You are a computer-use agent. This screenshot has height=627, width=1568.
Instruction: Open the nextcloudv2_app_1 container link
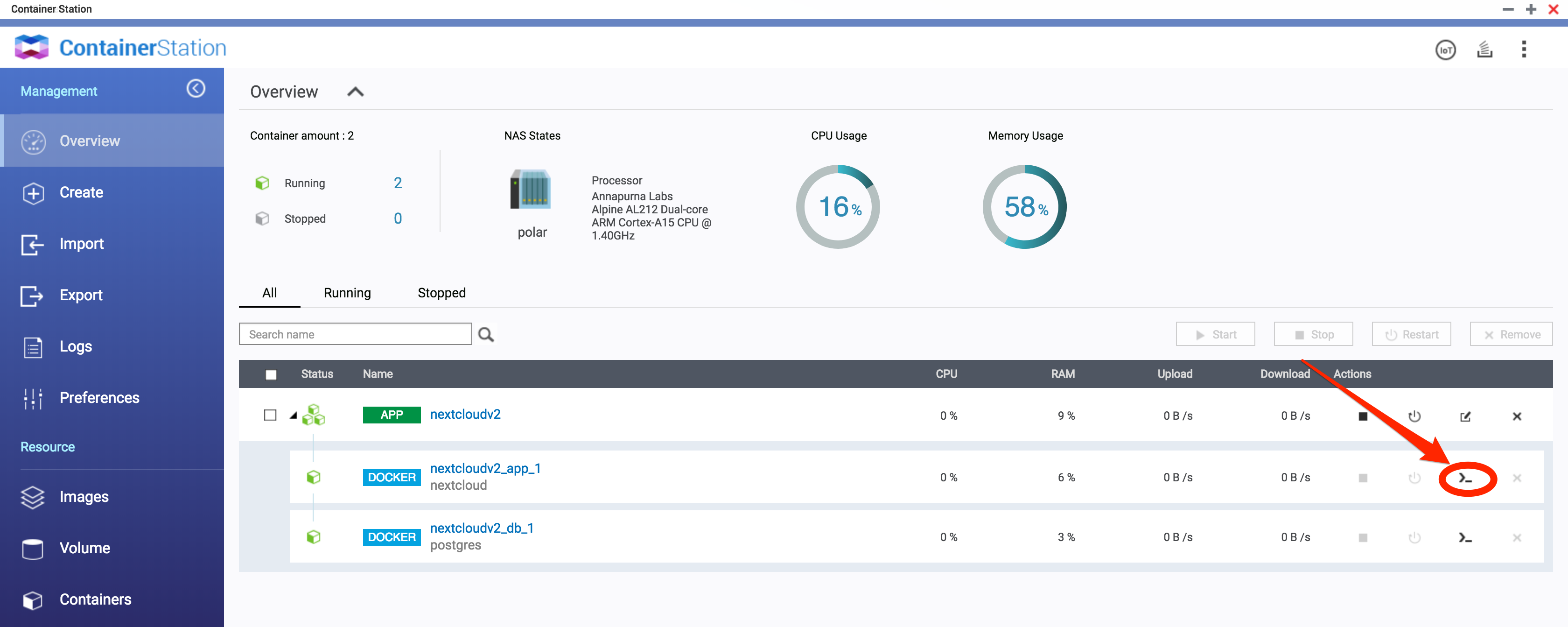point(485,468)
